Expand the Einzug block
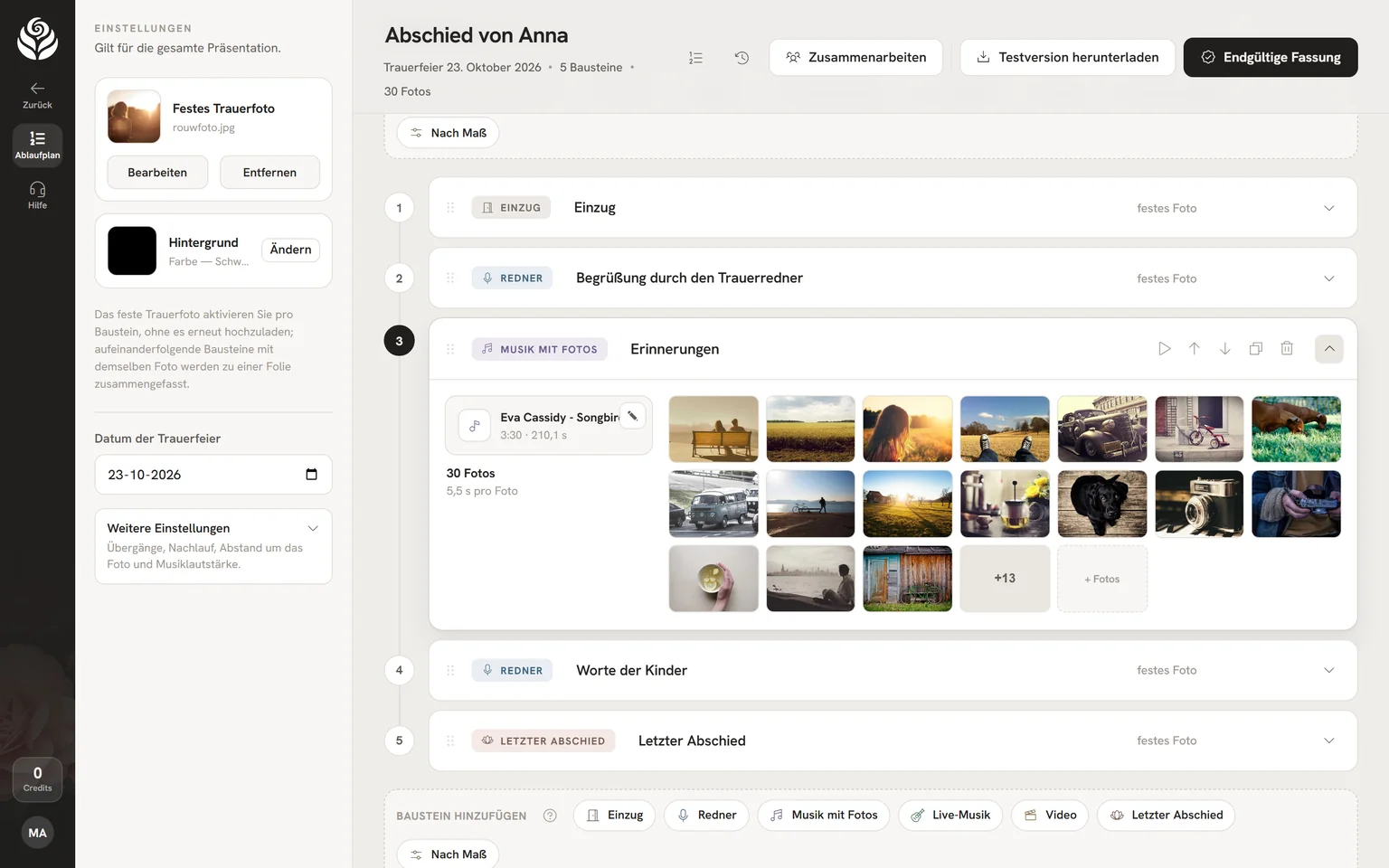 1329,208
